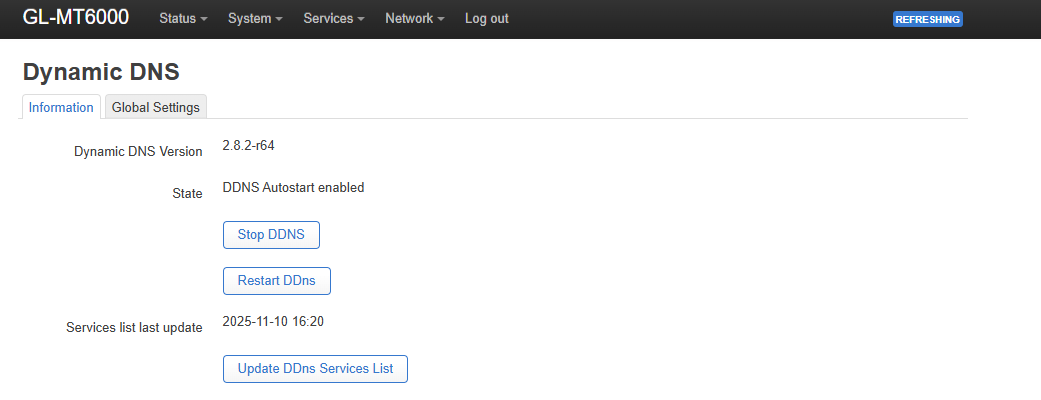Switch to the Information tab

(61, 107)
